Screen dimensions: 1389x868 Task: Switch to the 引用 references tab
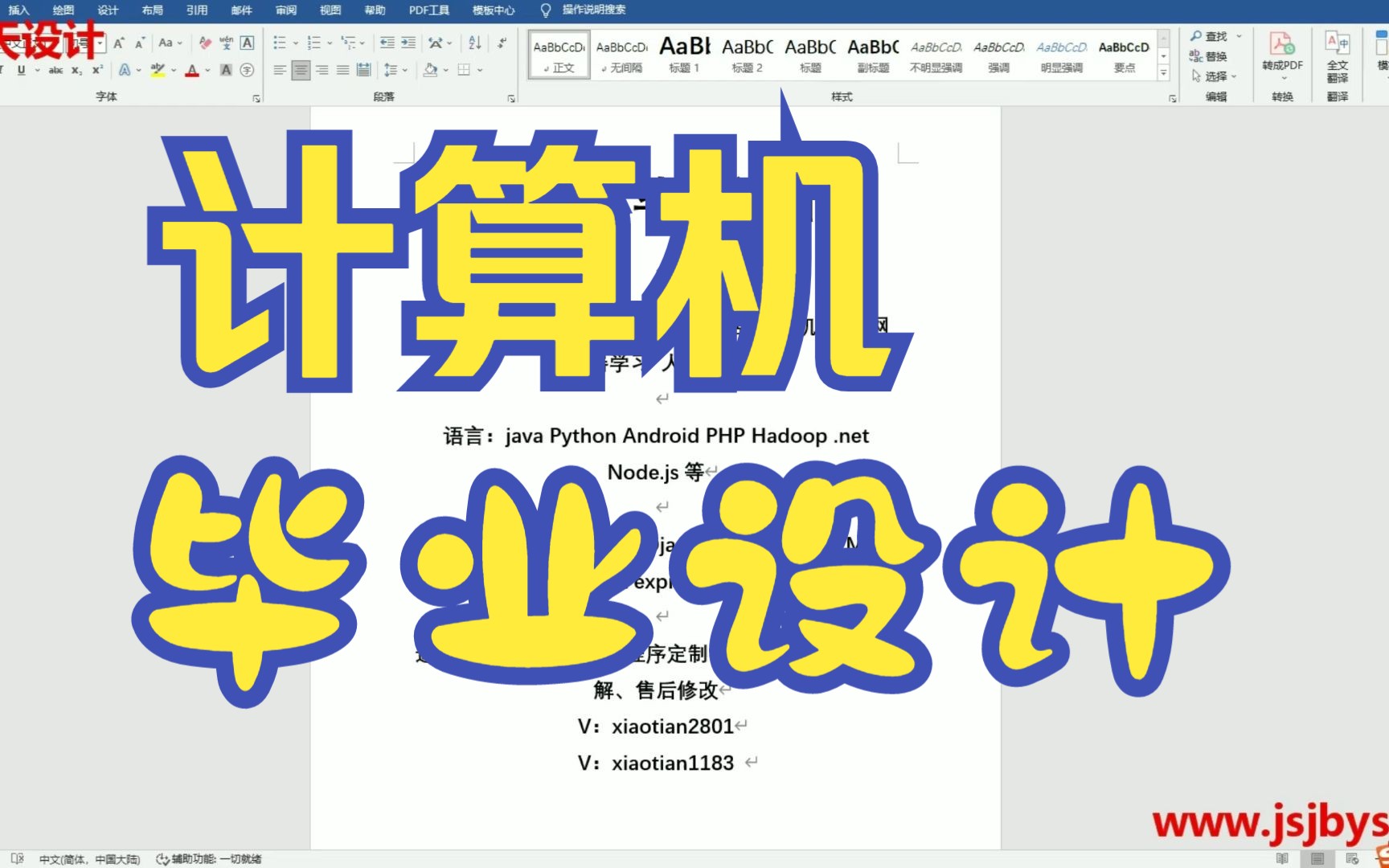[x=196, y=10]
